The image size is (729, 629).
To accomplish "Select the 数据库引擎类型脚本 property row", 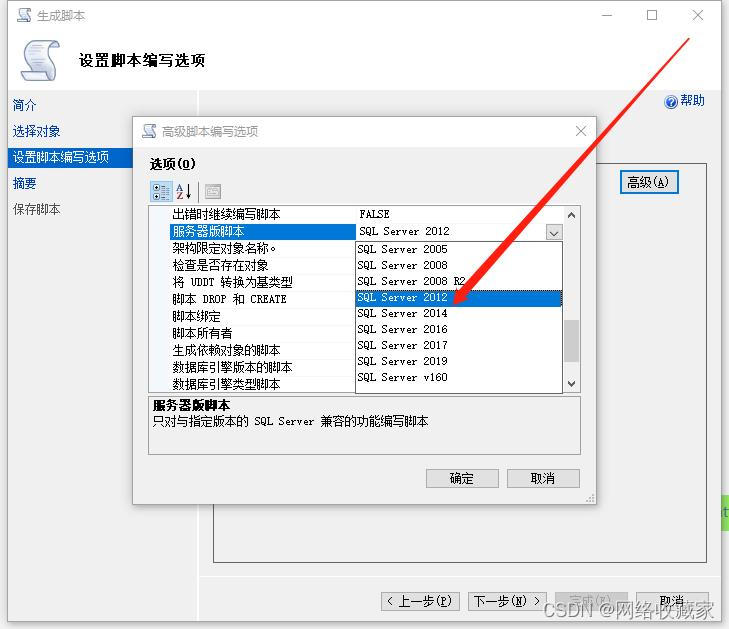I will [263, 384].
